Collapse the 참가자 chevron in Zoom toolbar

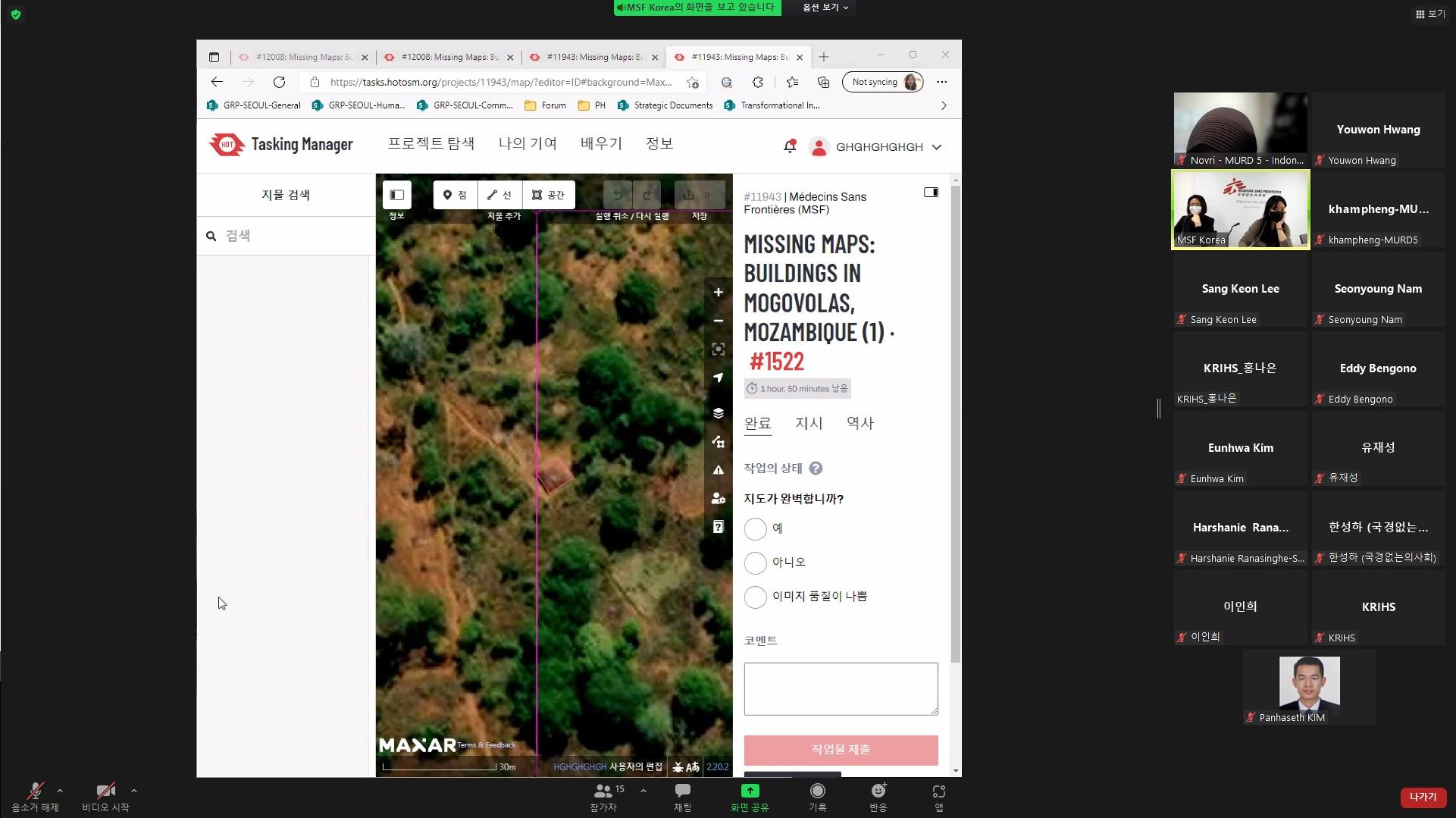point(643,791)
